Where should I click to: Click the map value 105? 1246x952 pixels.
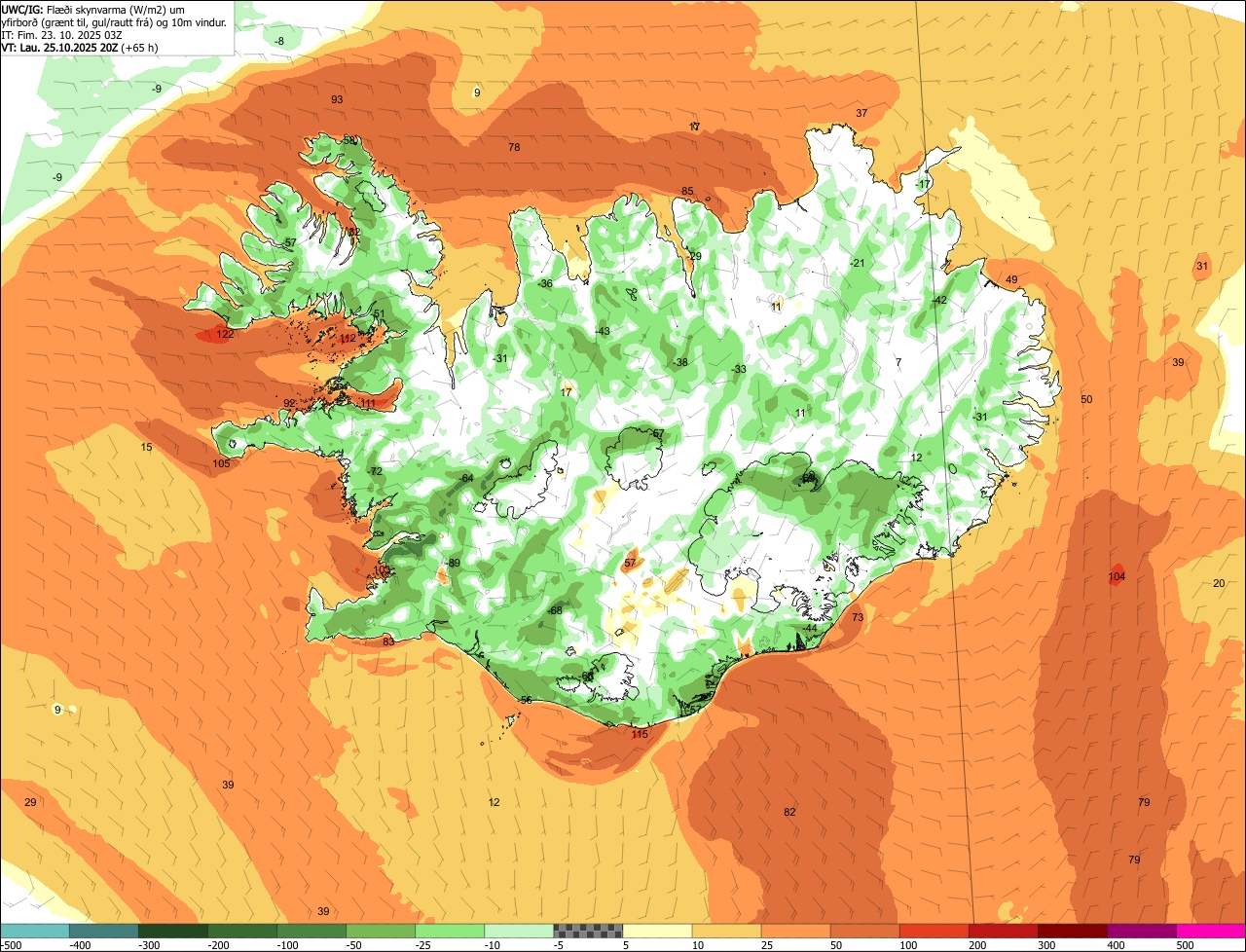(221, 463)
